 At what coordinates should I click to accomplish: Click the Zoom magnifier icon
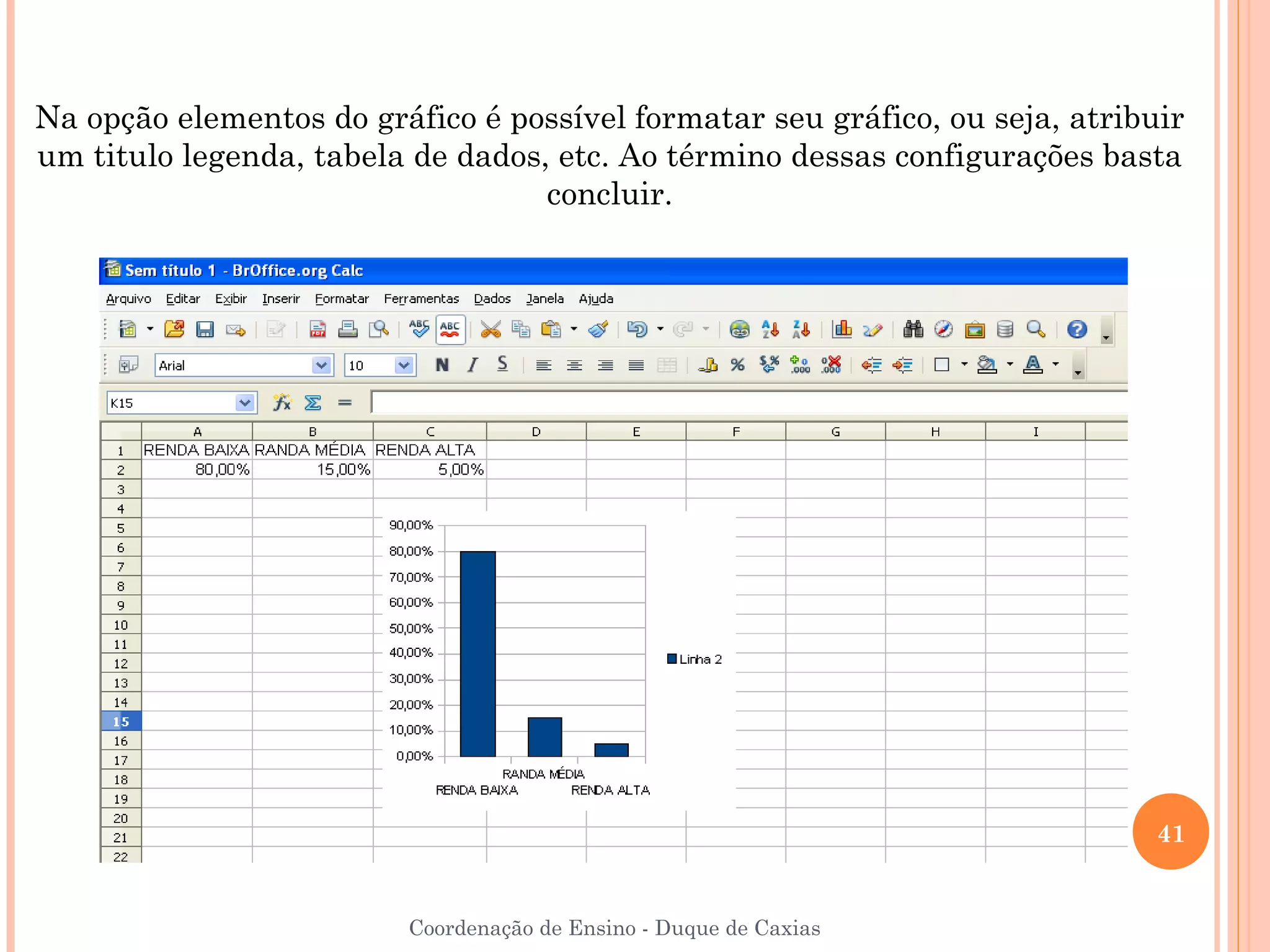click(1036, 329)
